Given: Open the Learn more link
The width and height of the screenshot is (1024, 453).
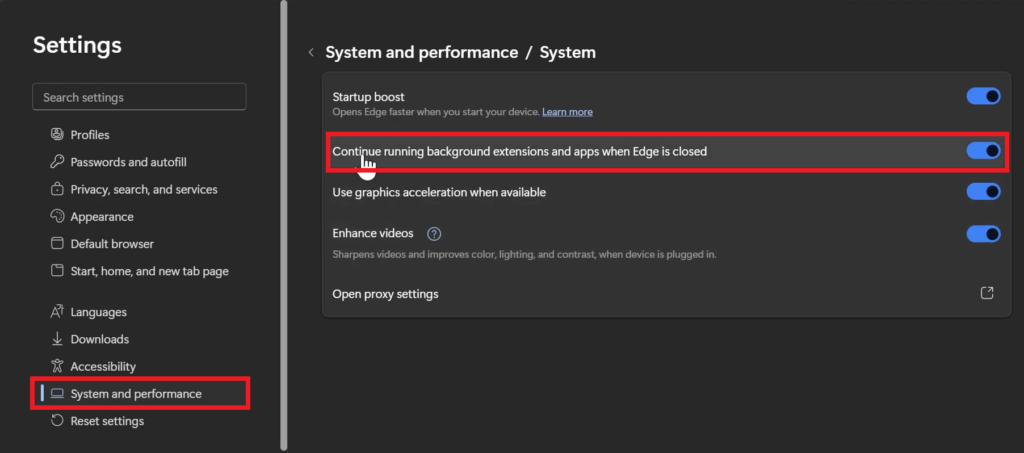Looking at the screenshot, I should [x=567, y=112].
